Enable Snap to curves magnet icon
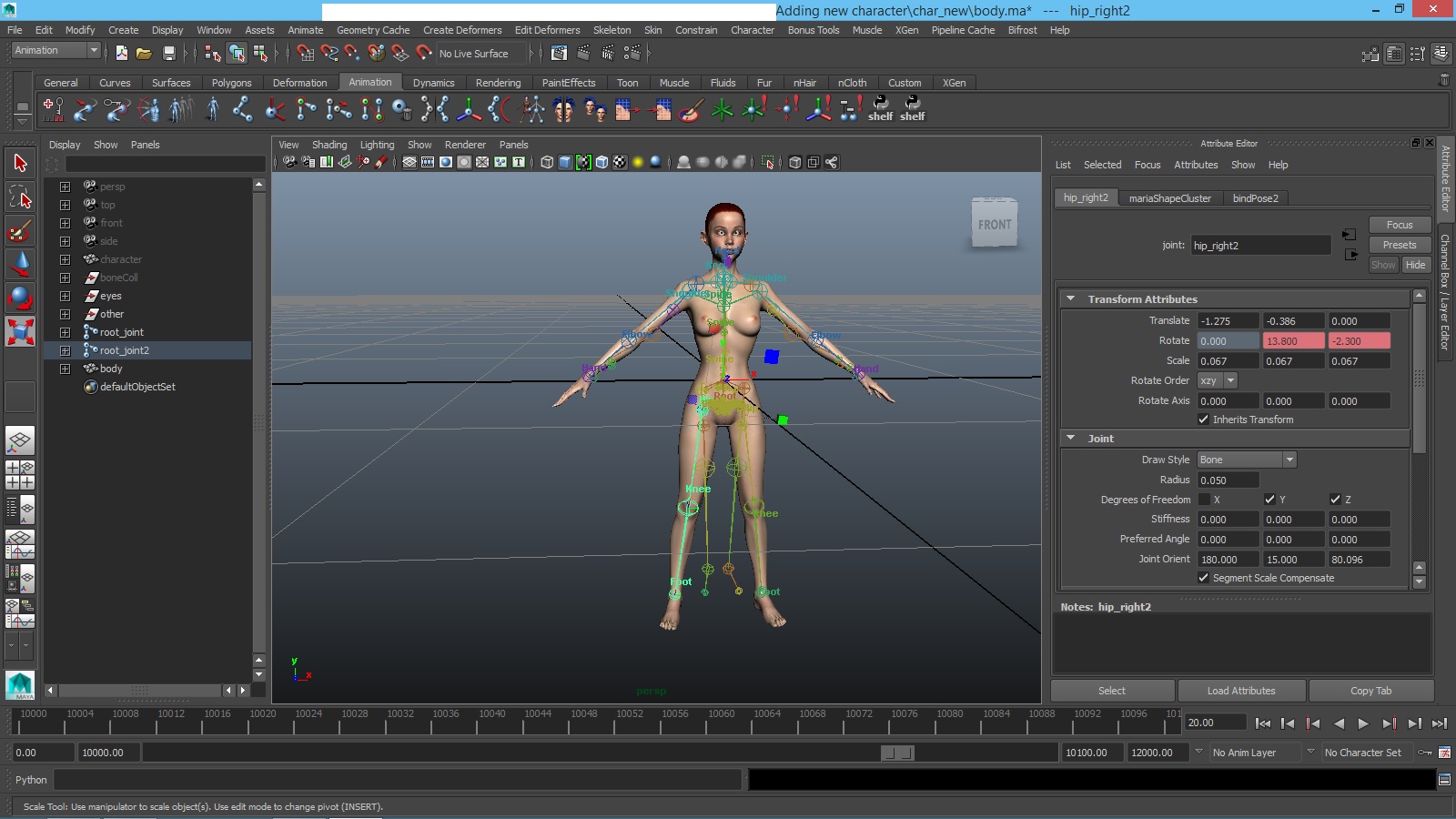This screenshot has width=1456, height=819. pos(329,53)
